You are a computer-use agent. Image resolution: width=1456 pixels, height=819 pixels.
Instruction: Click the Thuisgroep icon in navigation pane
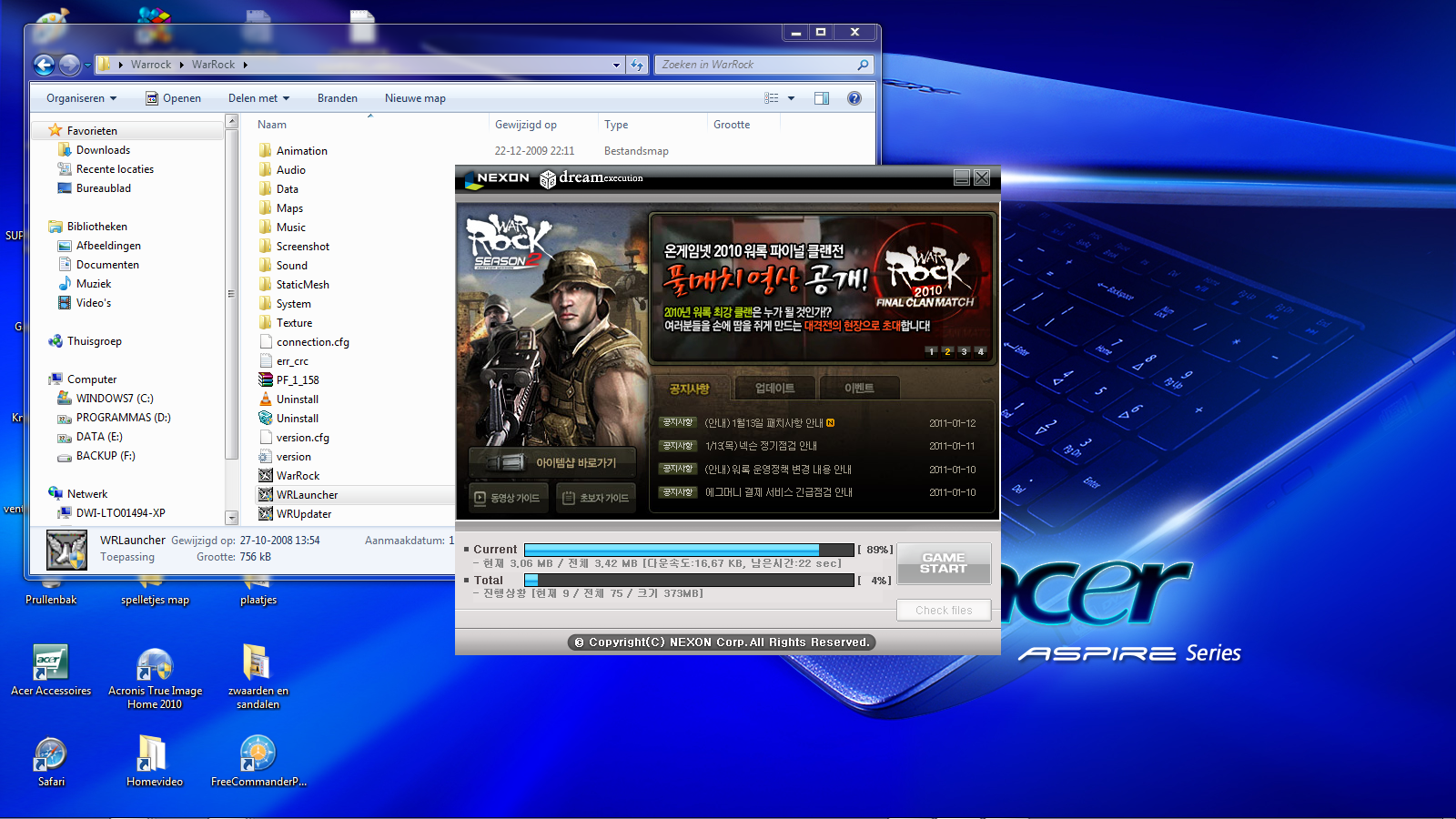click(56, 340)
